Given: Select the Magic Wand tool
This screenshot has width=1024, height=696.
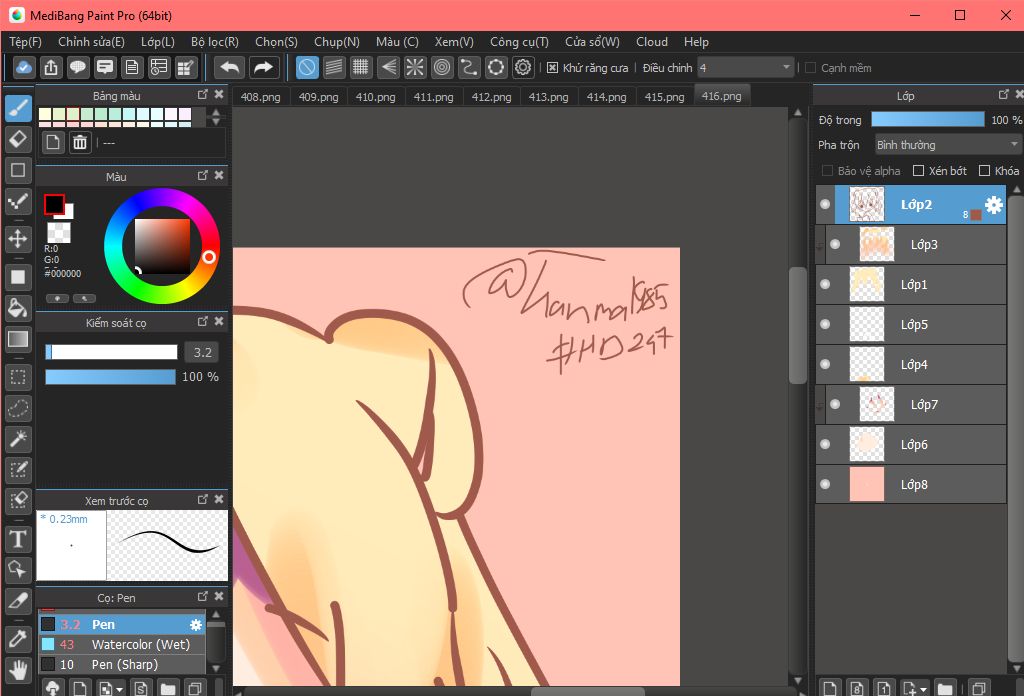Looking at the screenshot, I should coord(18,439).
